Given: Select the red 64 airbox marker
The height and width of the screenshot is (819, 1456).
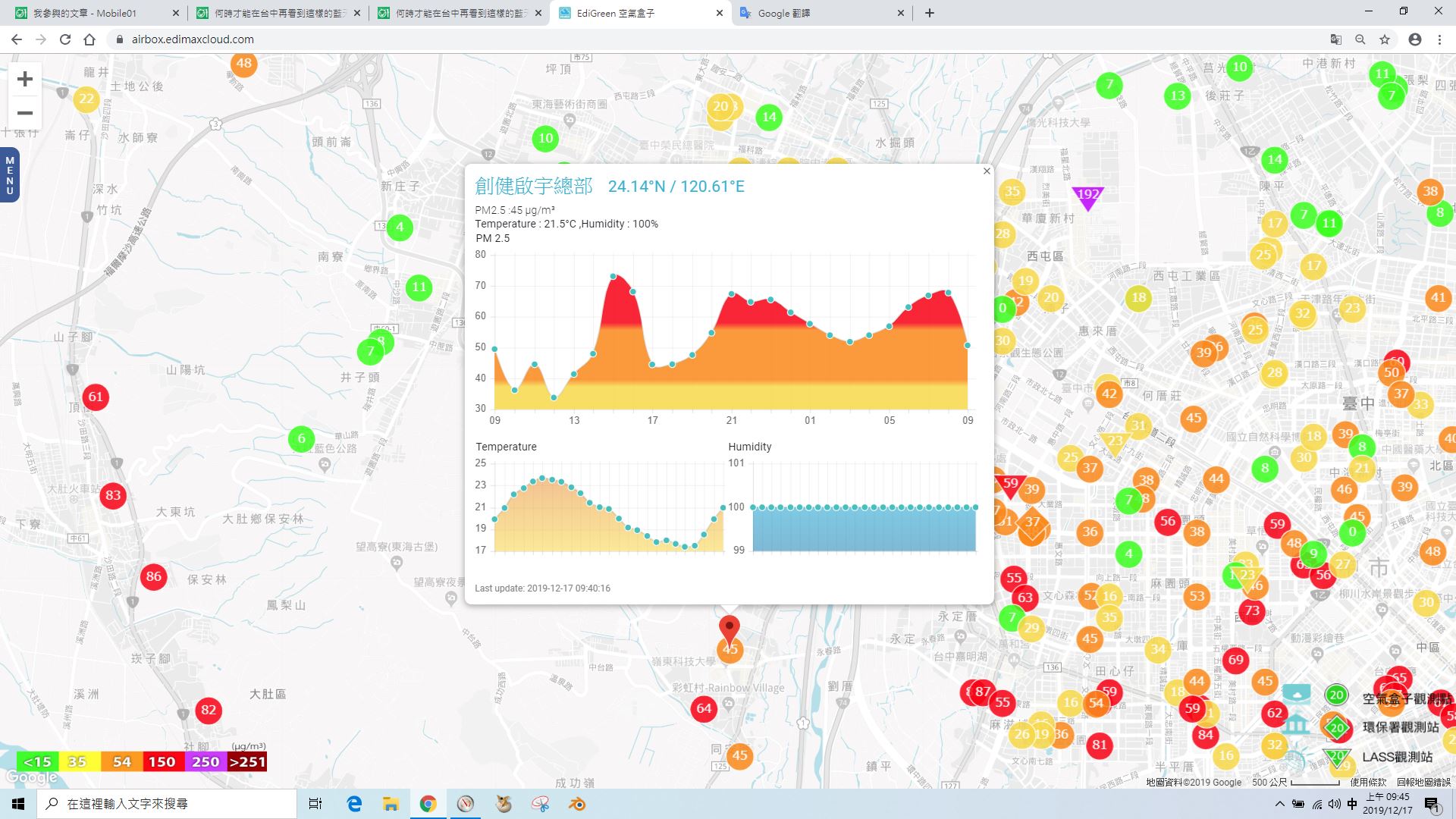Looking at the screenshot, I should tap(704, 708).
